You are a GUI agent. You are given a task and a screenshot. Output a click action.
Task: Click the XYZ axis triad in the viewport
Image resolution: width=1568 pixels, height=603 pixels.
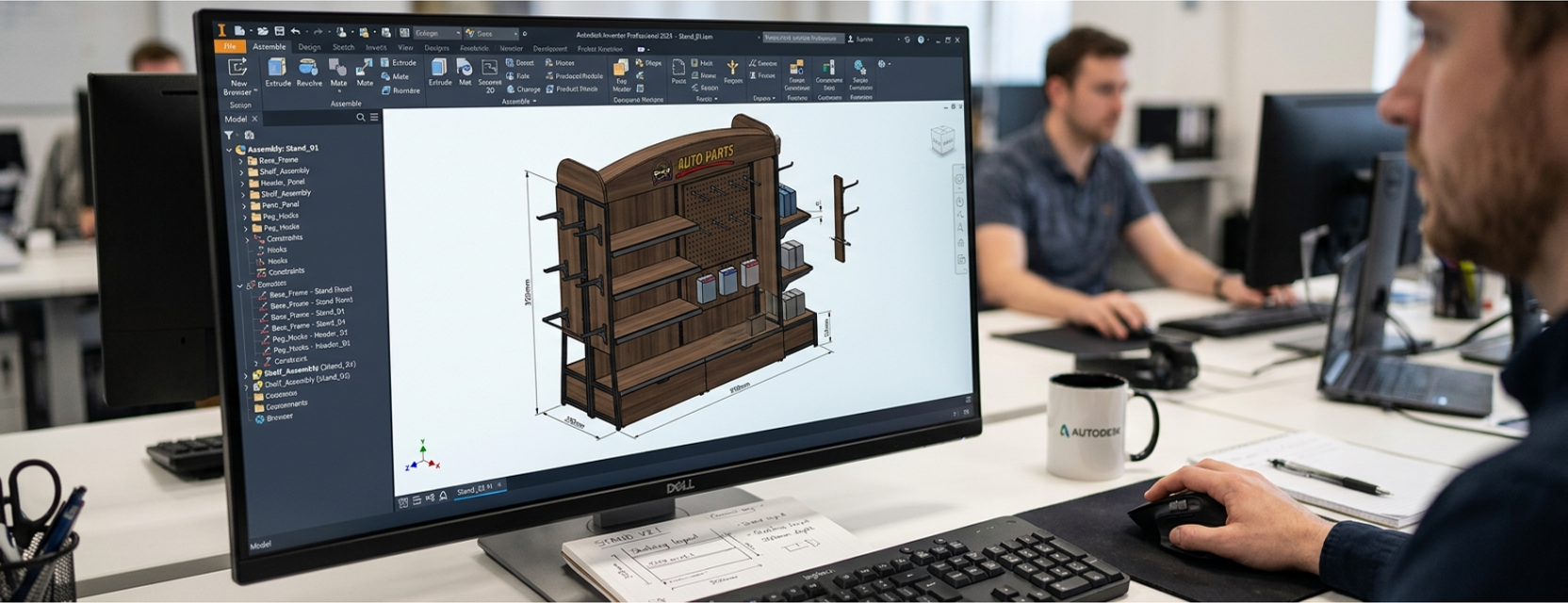[421, 455]
